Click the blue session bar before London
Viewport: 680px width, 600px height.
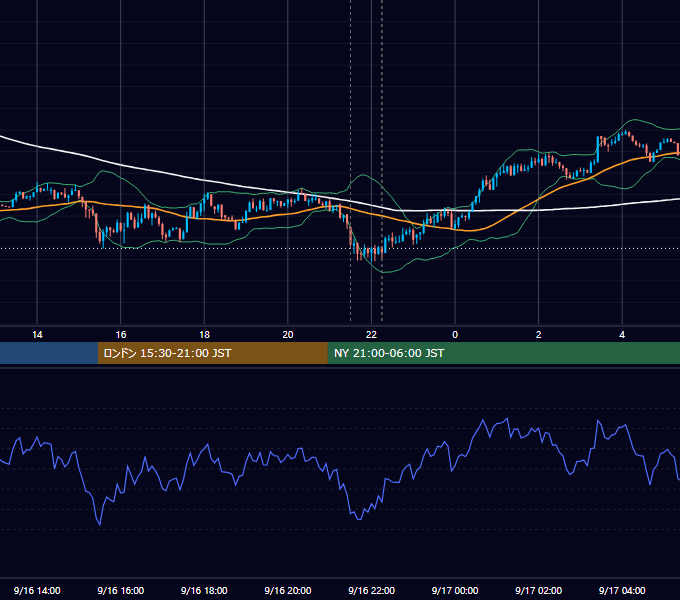pos(49,353)
